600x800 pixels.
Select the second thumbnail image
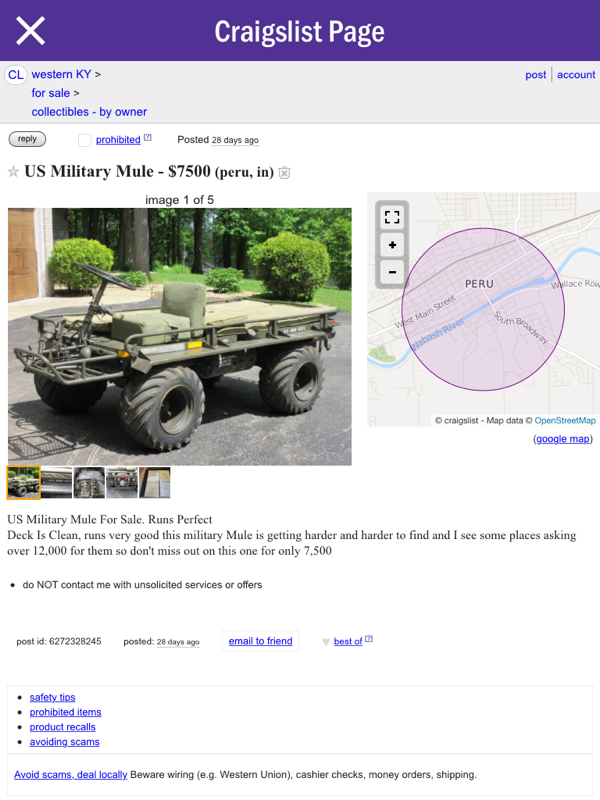pyautogui.click(x=57, y=483)
